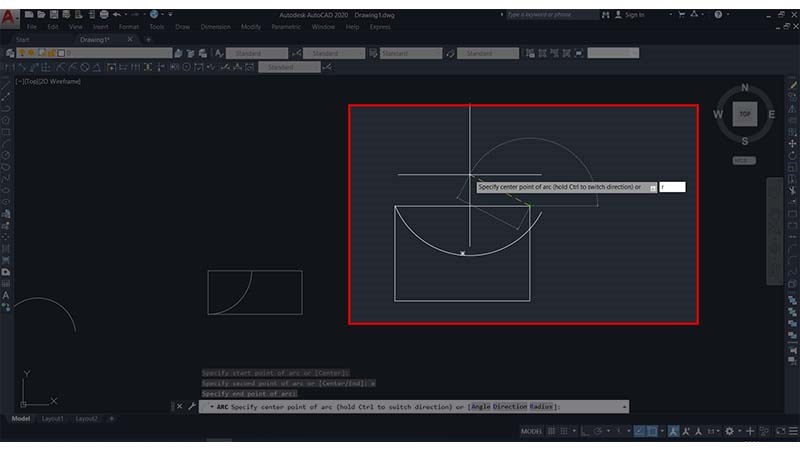Screen dimensions: 800x450
Task: Open workspace switching gear in status bar
Action: pos(729,431)
